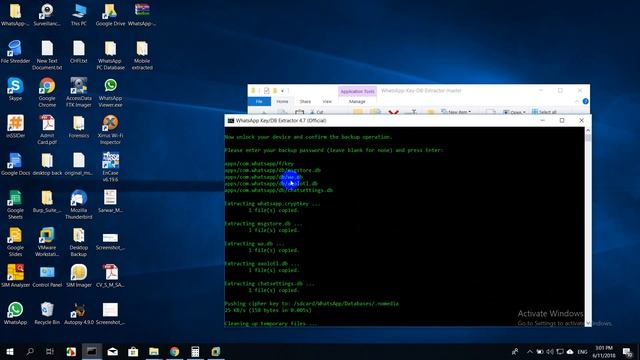Click the taskbar Search icon
This screenshot has height=360, width=640.
(30, 351)
